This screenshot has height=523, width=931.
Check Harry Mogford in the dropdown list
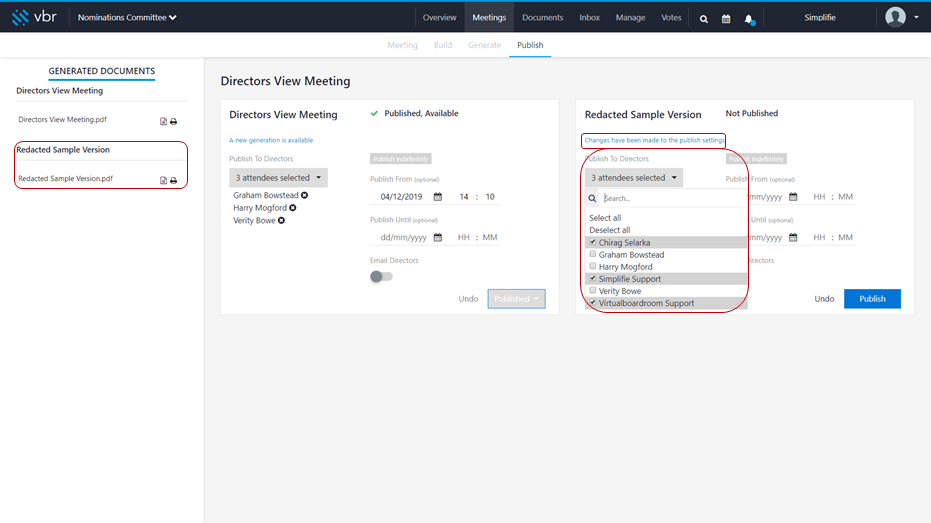coord(593,266)
